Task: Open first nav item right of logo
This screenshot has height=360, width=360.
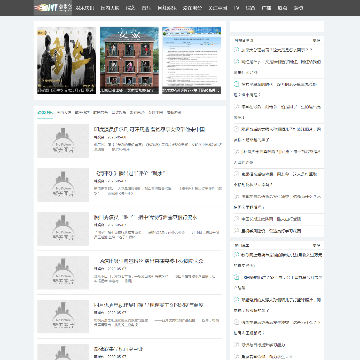Action: coord(85,8)
